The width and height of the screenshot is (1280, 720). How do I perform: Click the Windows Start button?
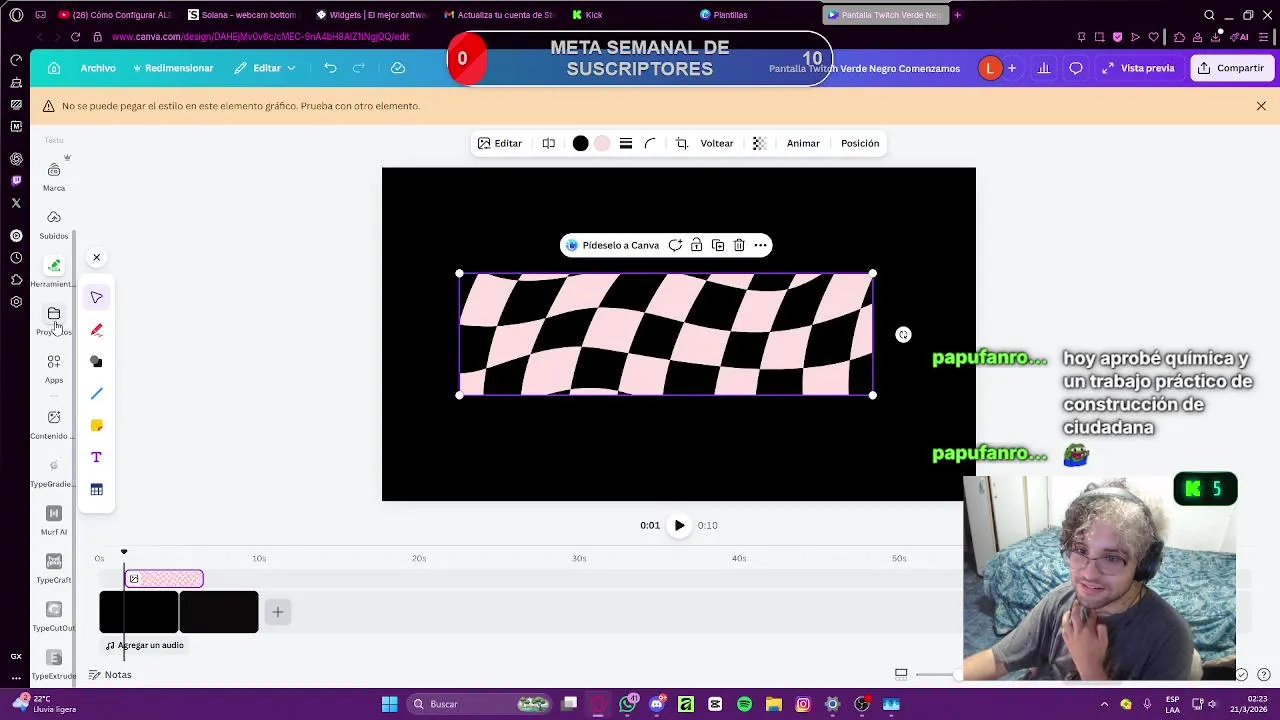pyautogui.click(x=390, y=704)
